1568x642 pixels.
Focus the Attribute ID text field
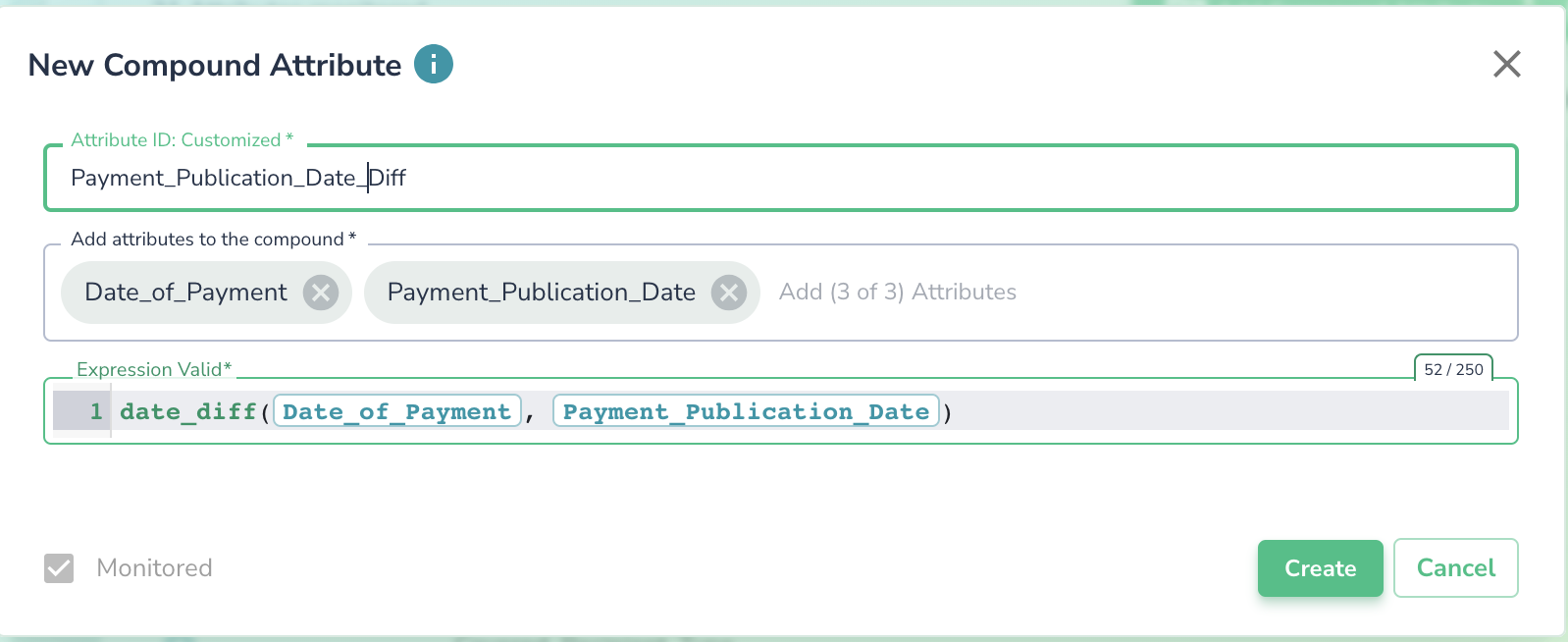(780, 178)
